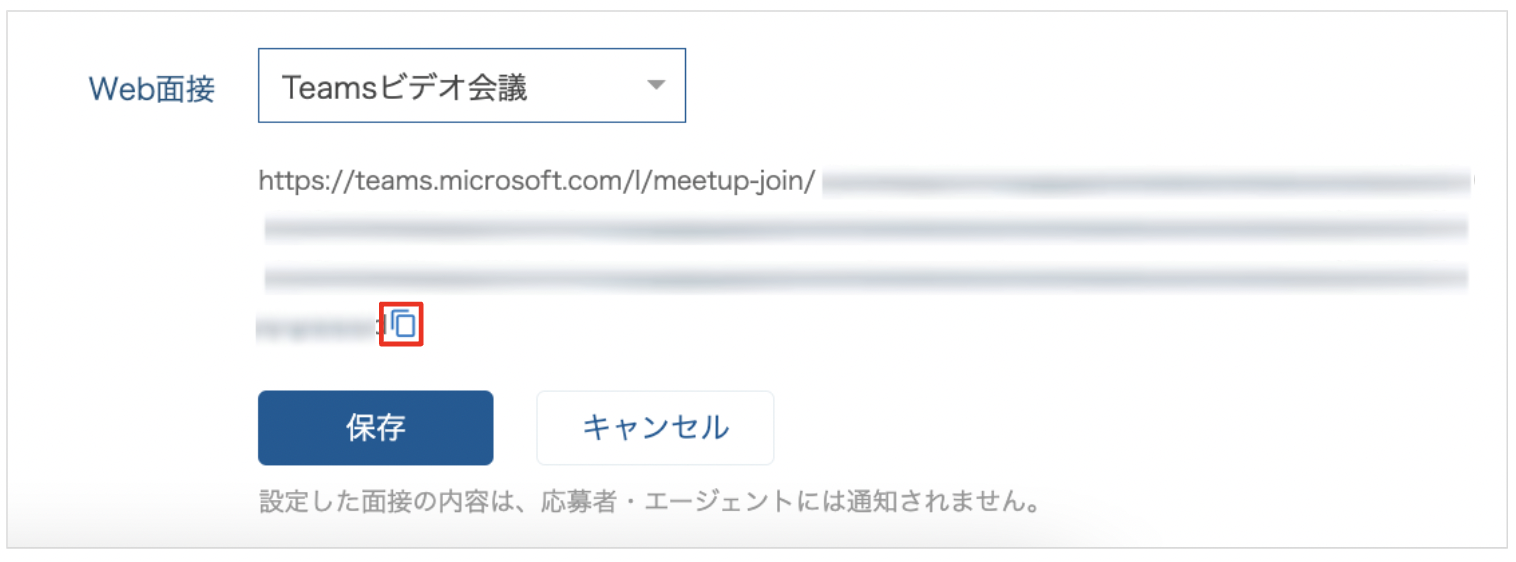The height and width of the screenshot is (562, 1516).
Task: Cancel editing with the キャンセル button
Action: coord(655,428)
